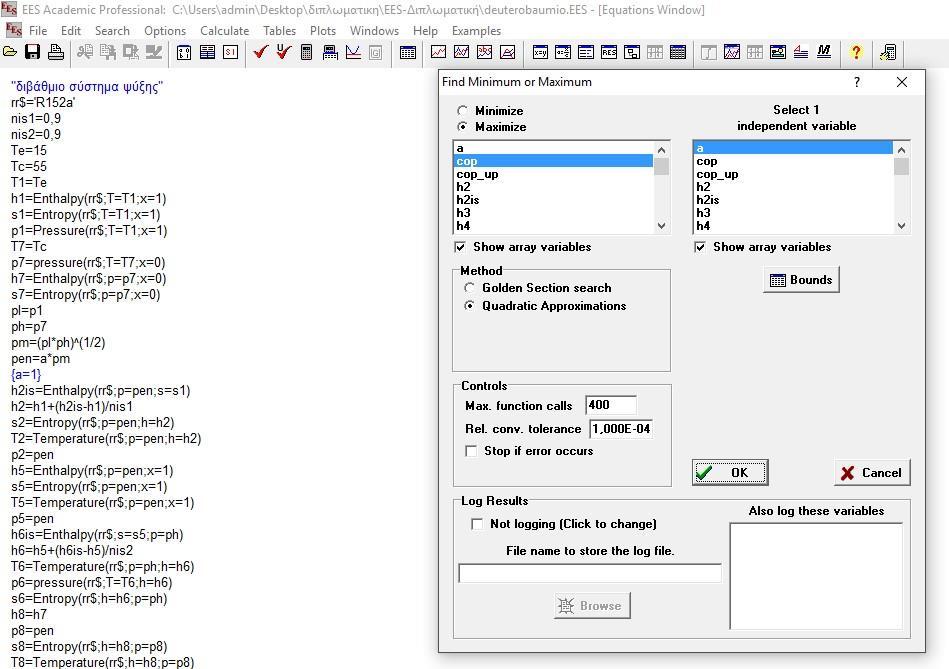Close the Find Minimum or Maximum dialog
This screenshot has height=669, width=949.
pos(902,82)
